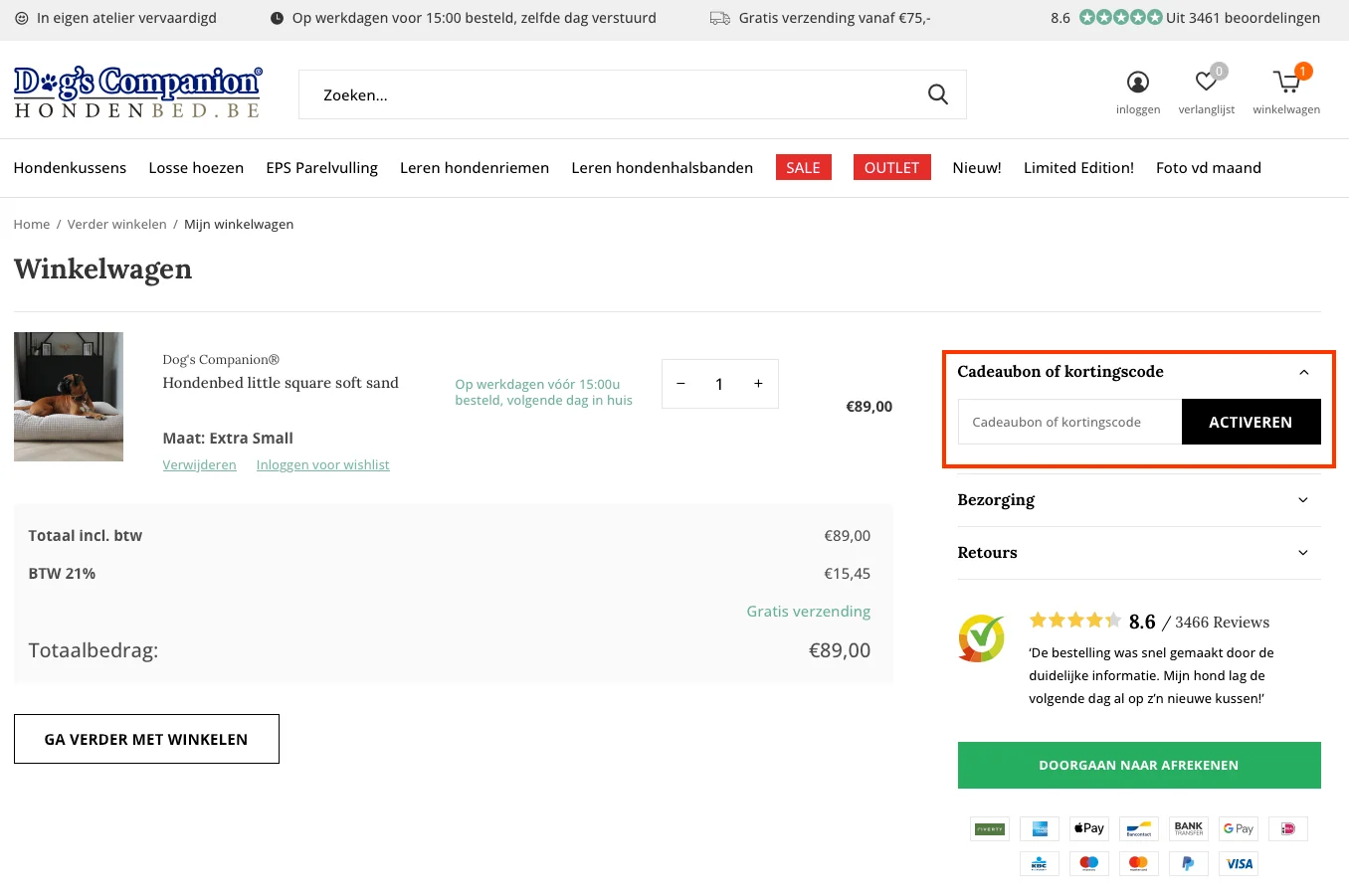Select the inloggen account icon
The height and width of the screenshot is (896, 1349).
tap(1137, 82)
